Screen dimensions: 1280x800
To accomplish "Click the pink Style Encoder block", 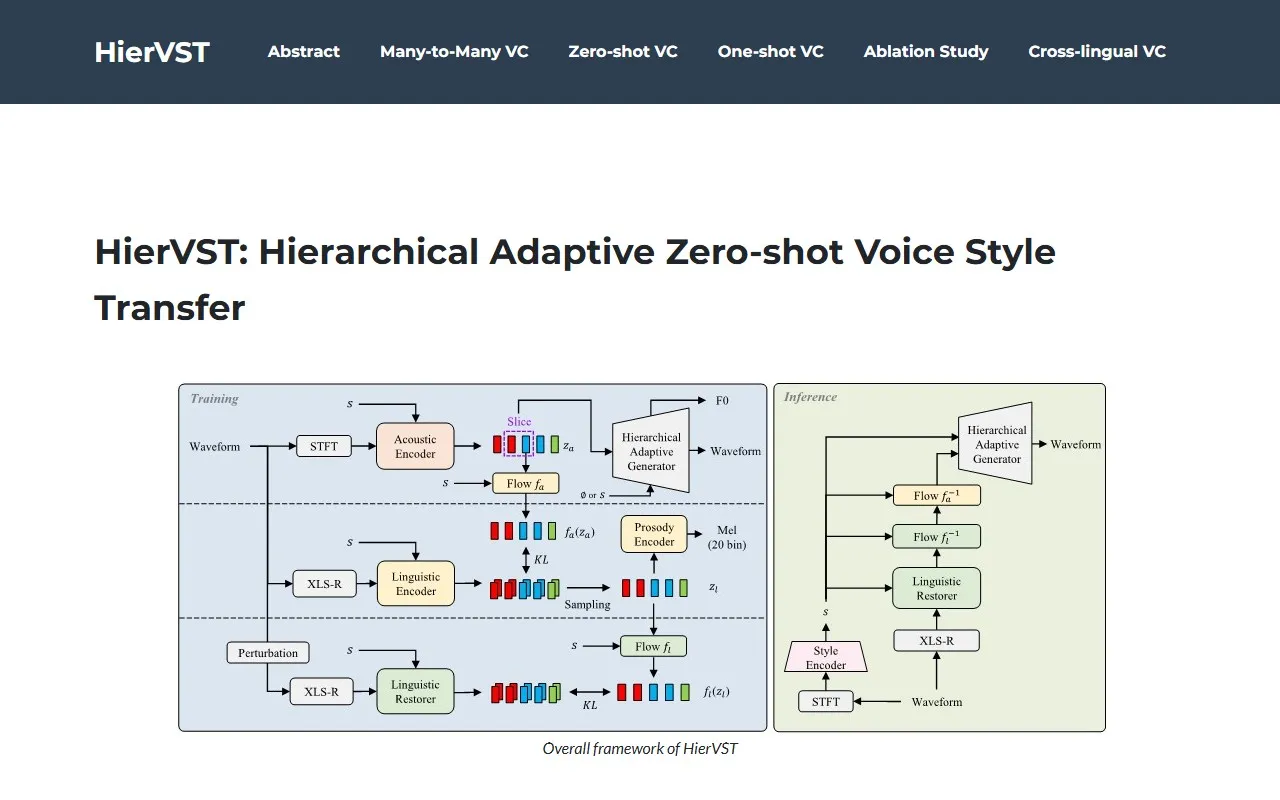I will 825,658.
